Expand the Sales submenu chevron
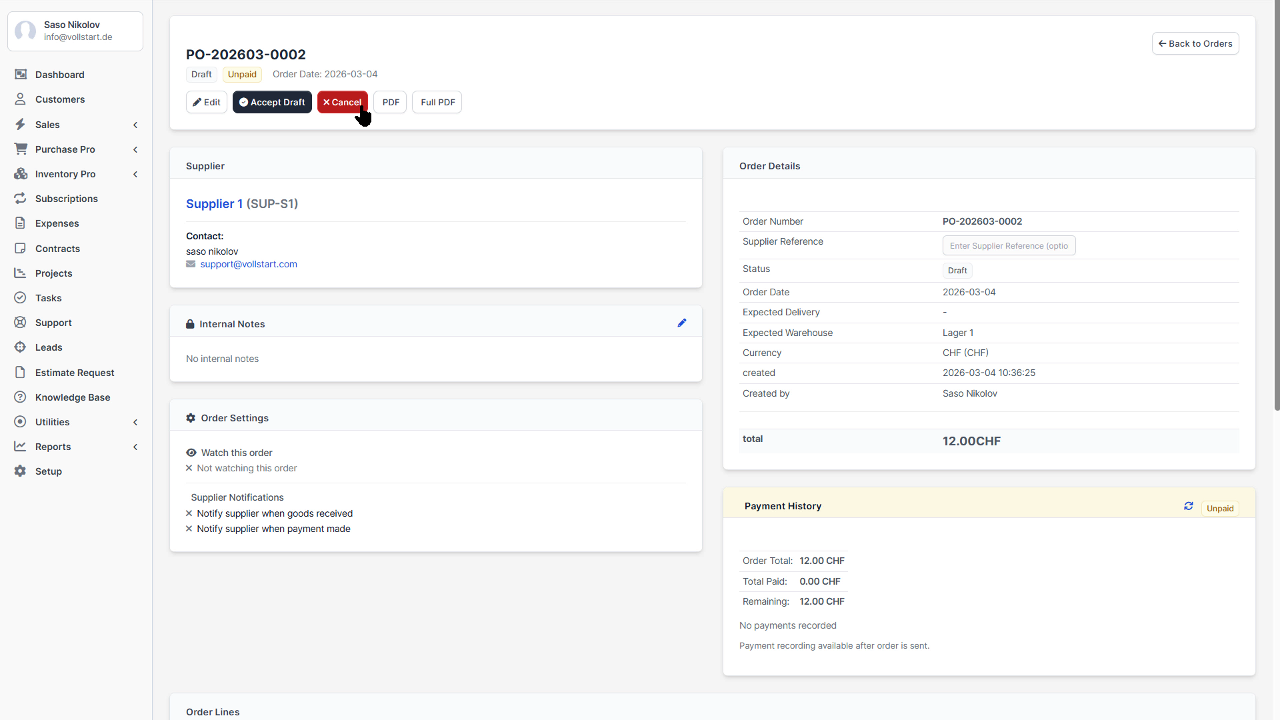The height and width of the screenshot is (720, 1280). point(135,125)
